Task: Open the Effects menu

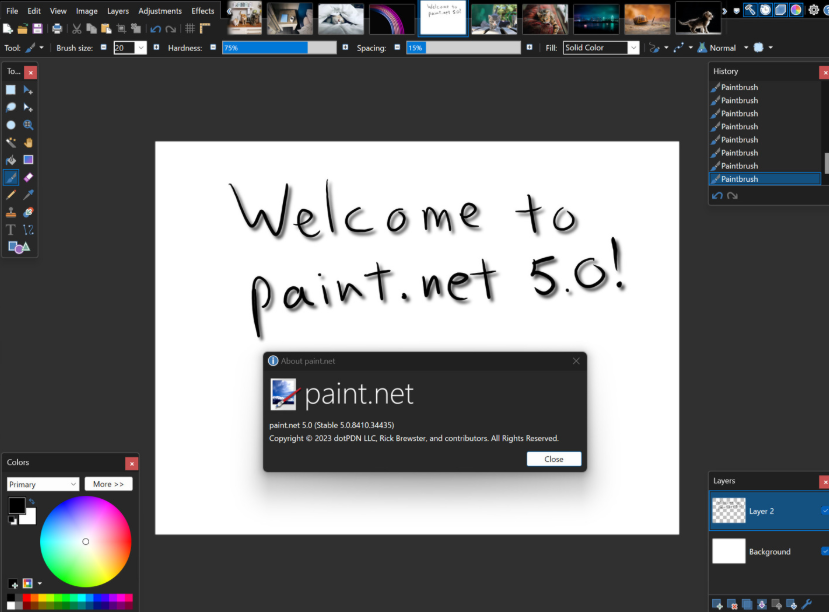Action: pyautogui.click(x=202, y=11)
